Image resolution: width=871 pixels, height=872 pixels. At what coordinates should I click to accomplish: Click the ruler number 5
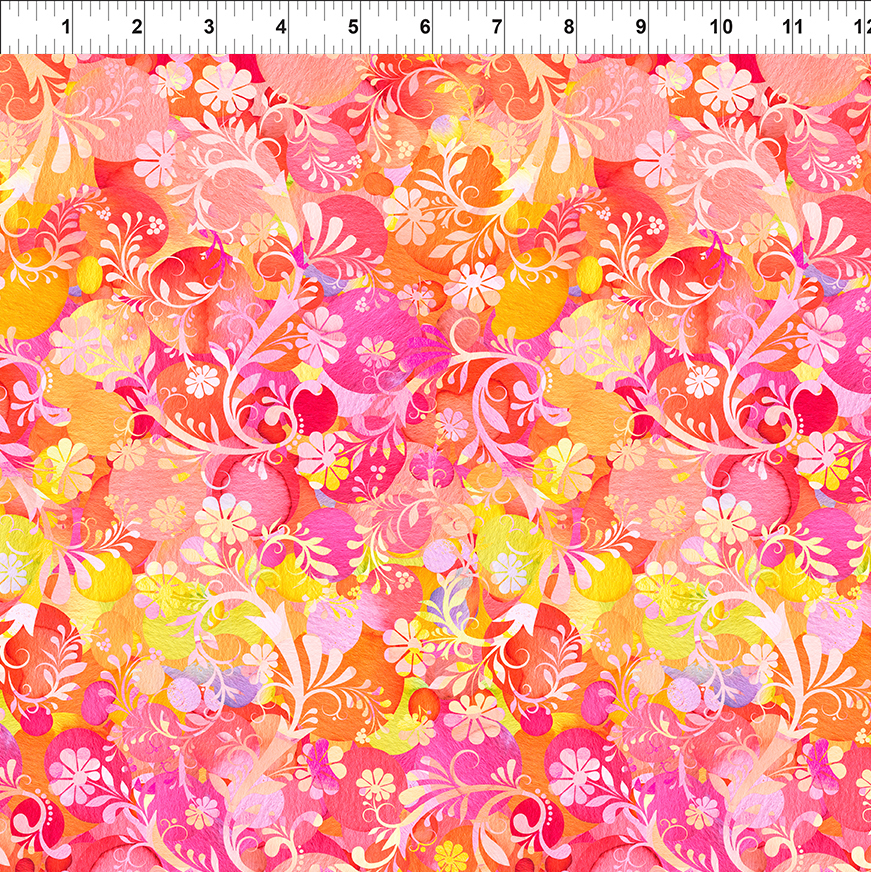pyautogui.click(x=353, y=26)
